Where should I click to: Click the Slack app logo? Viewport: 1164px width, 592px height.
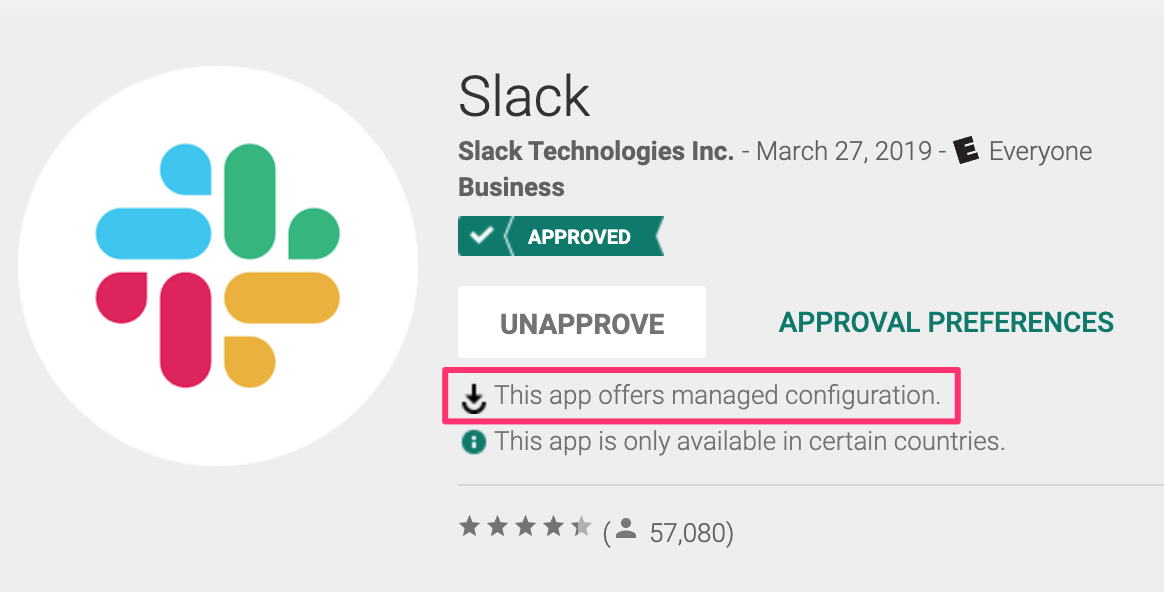(218, 265)
